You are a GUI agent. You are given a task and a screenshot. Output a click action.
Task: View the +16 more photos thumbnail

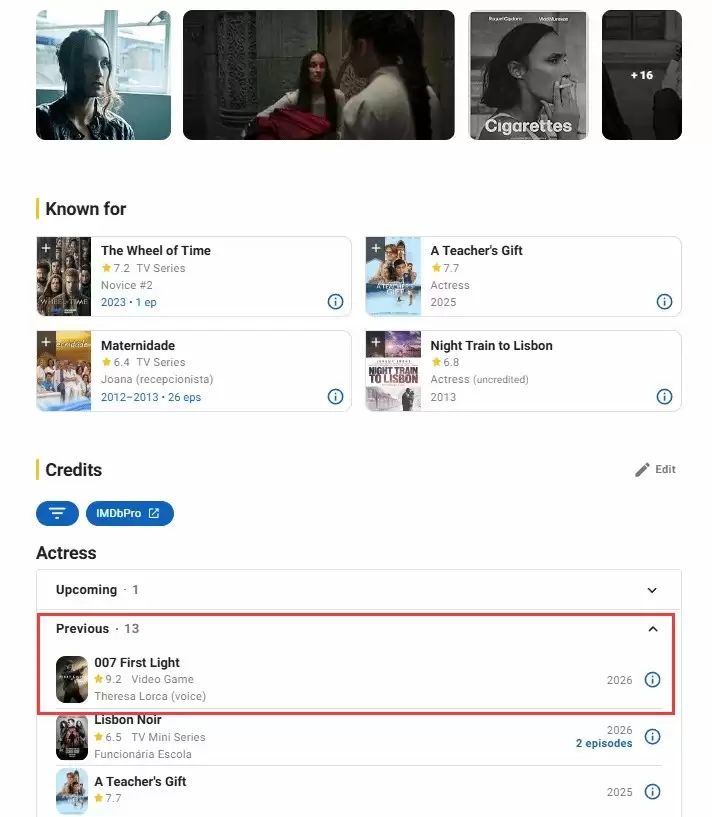(x=642, y=75)
